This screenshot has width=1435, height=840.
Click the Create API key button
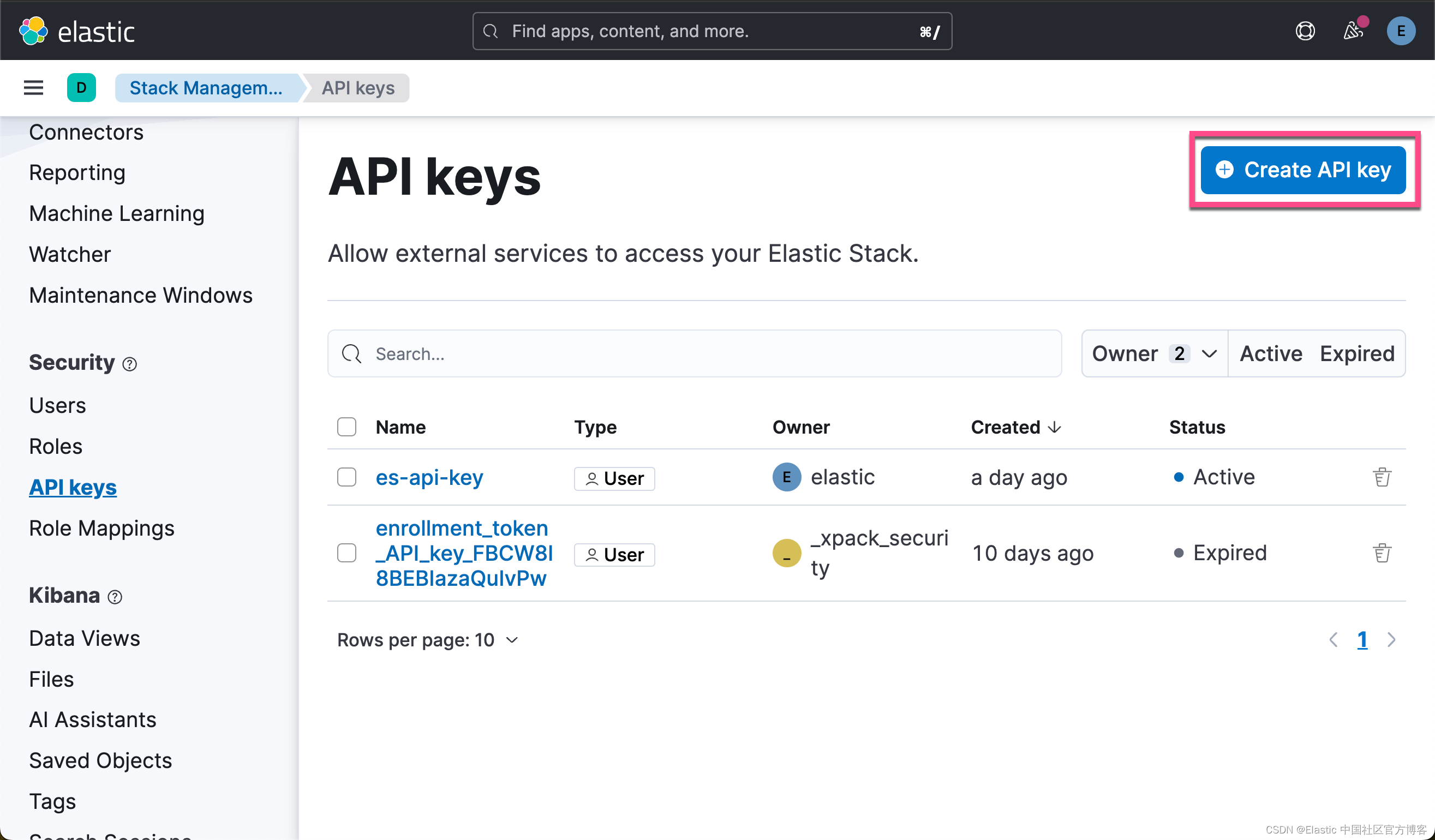pyautogui.click(x=1303, y=170)
